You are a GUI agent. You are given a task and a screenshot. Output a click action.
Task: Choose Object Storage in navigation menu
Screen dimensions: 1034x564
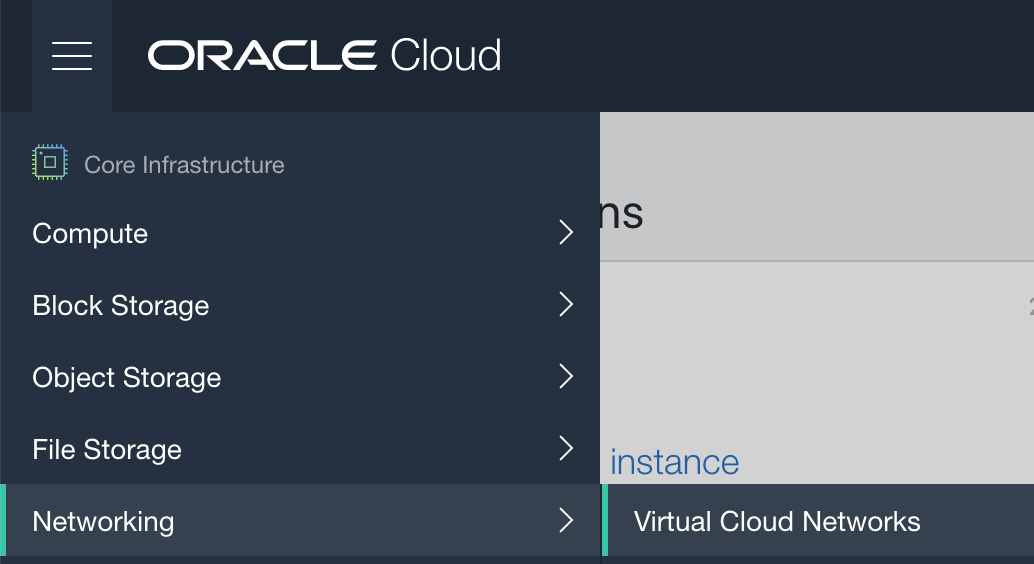(x=127, y=378)
